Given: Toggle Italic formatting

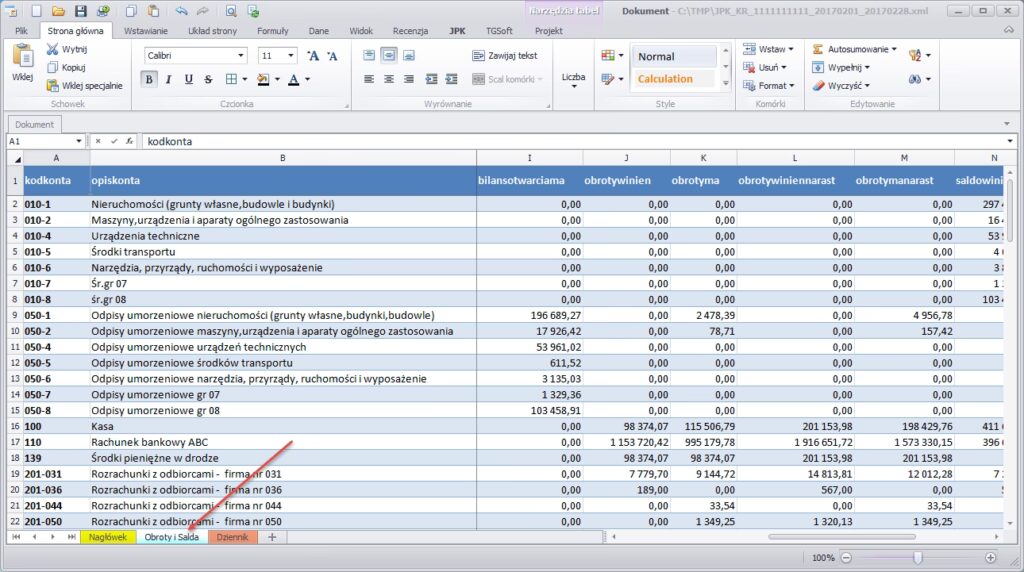Looking at the screenshot, I should [x=168, y=79].
